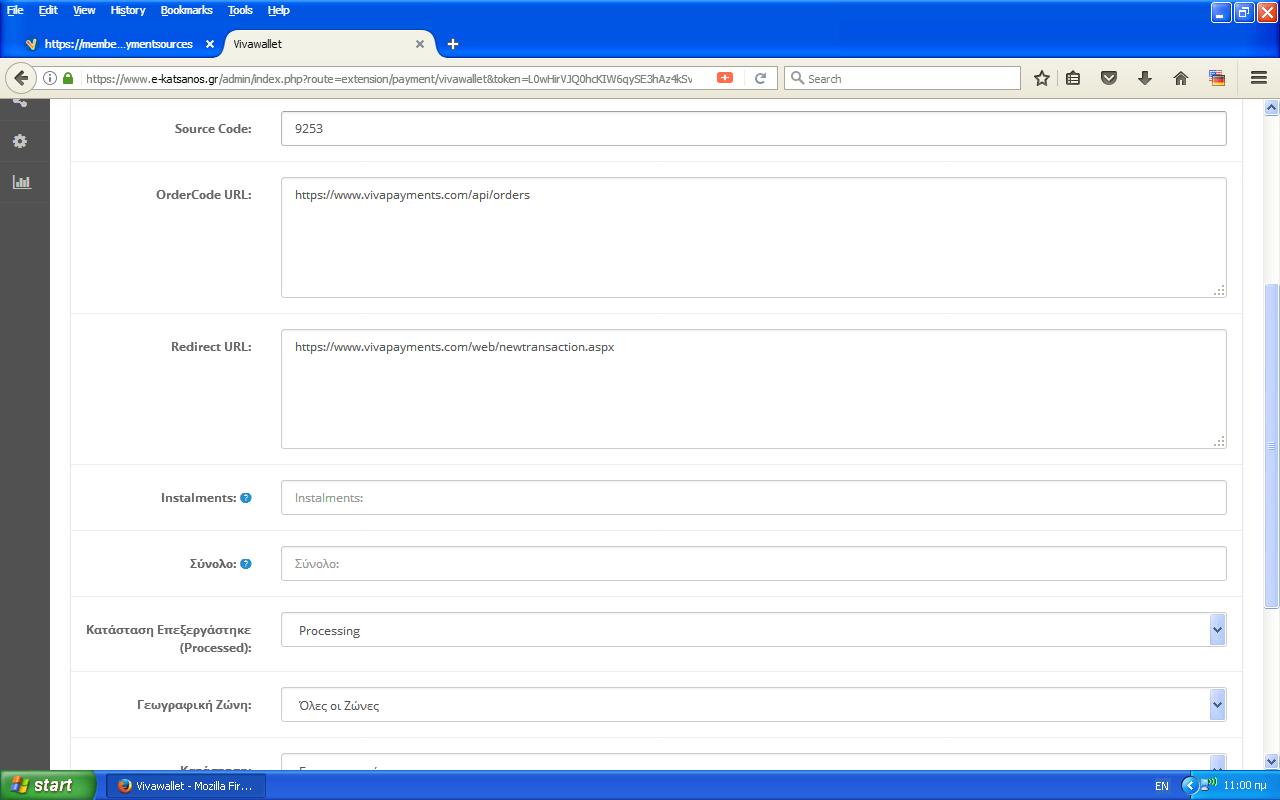
Task: Click the OrderCode URL textarea resize handle
Action: point(1219,290)
